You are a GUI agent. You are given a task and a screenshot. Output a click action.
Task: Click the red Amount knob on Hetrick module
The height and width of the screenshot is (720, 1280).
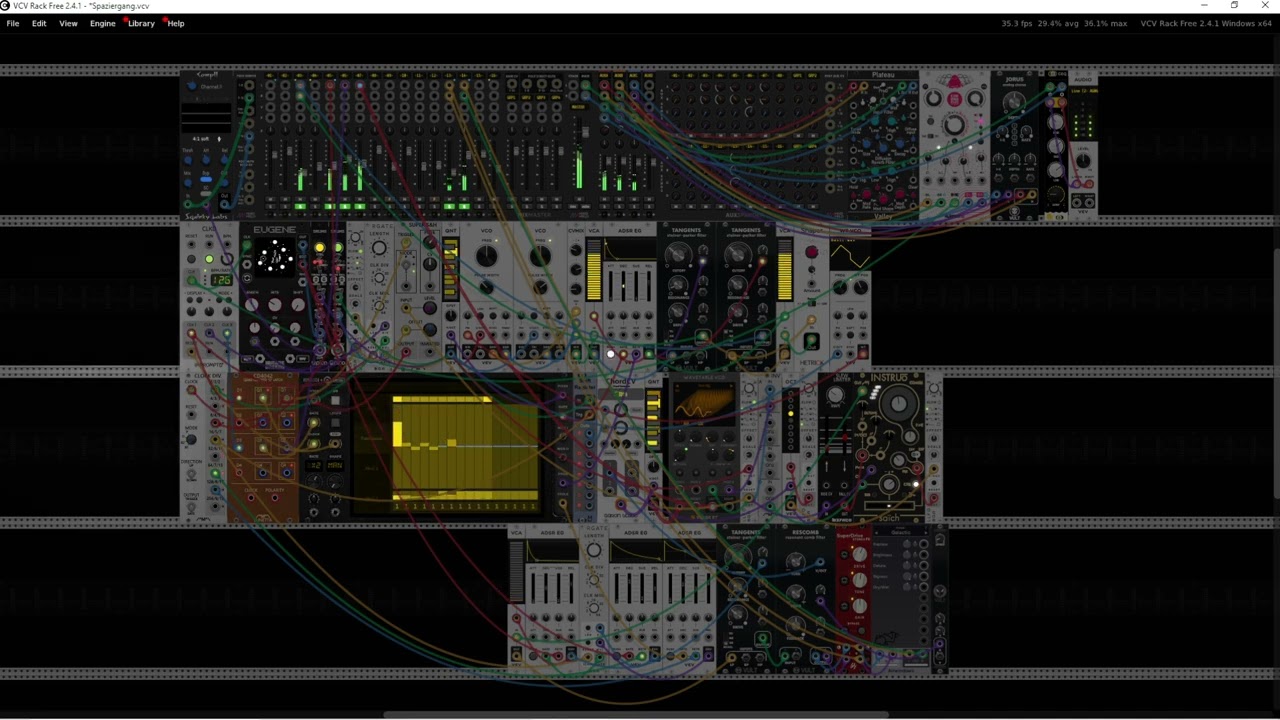(x=811, y=251)
